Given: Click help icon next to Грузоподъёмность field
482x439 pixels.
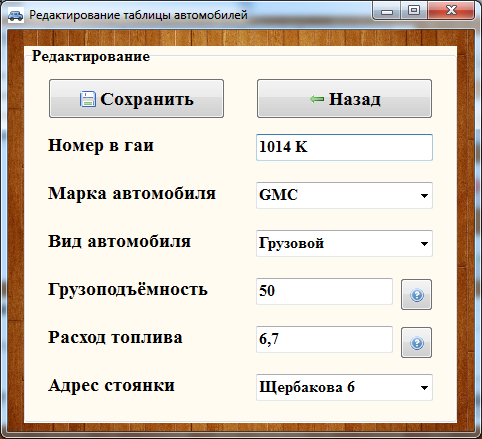Looking at the screenshot, I should click(x=416, y=295).
